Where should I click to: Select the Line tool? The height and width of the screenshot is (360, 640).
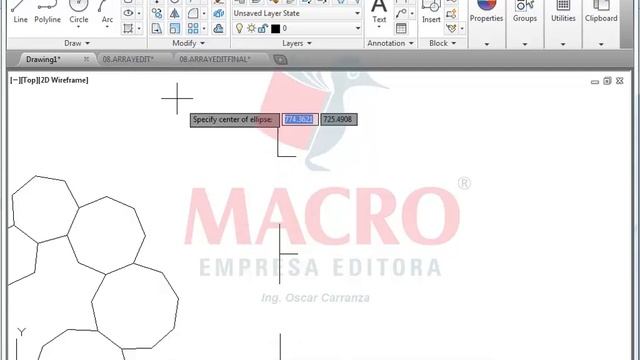20,12
